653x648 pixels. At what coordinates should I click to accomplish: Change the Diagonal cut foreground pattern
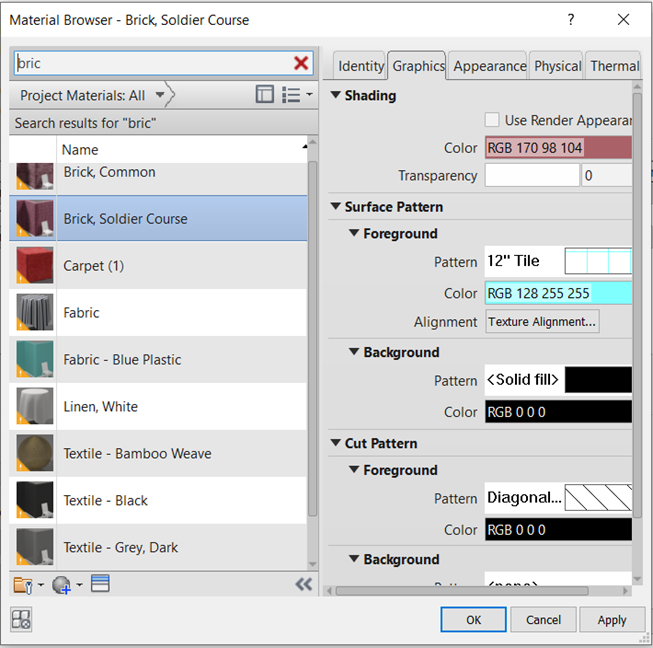point(558,497)
